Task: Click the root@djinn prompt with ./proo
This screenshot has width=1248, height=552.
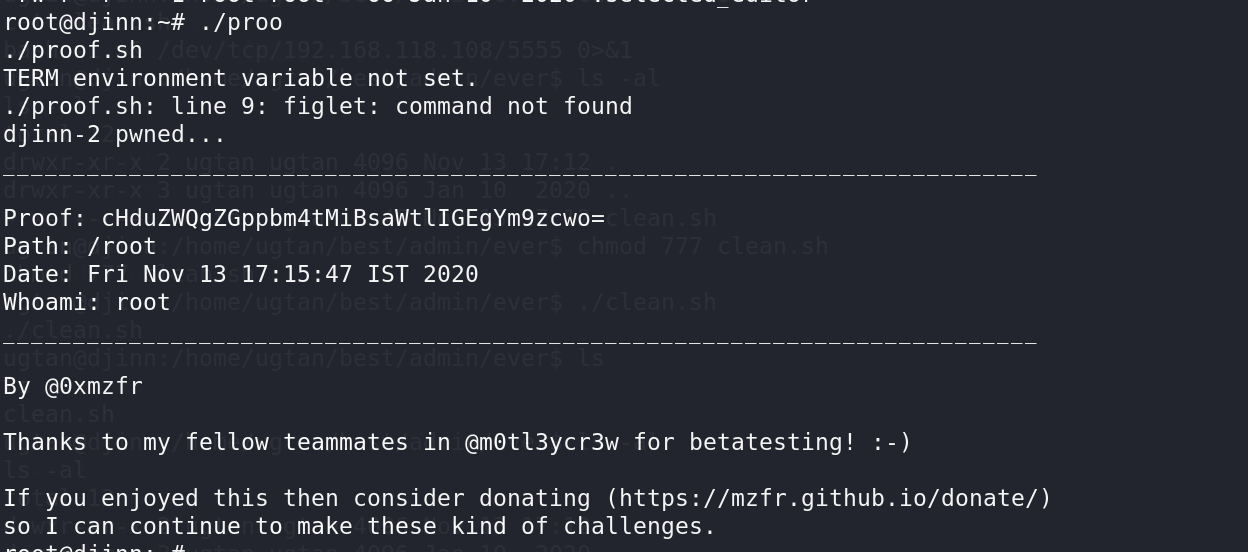Action: [x=143, y=22]
